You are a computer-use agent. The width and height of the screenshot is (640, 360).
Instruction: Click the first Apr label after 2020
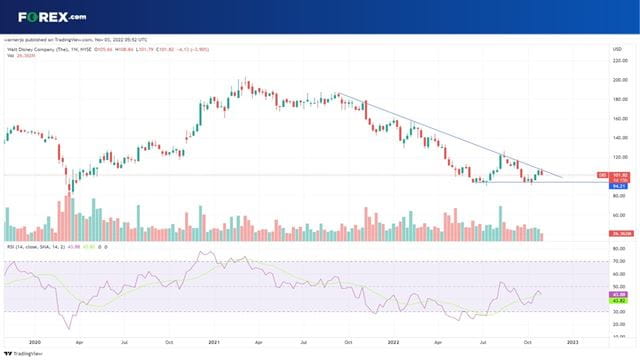click(x=80, y=342)
